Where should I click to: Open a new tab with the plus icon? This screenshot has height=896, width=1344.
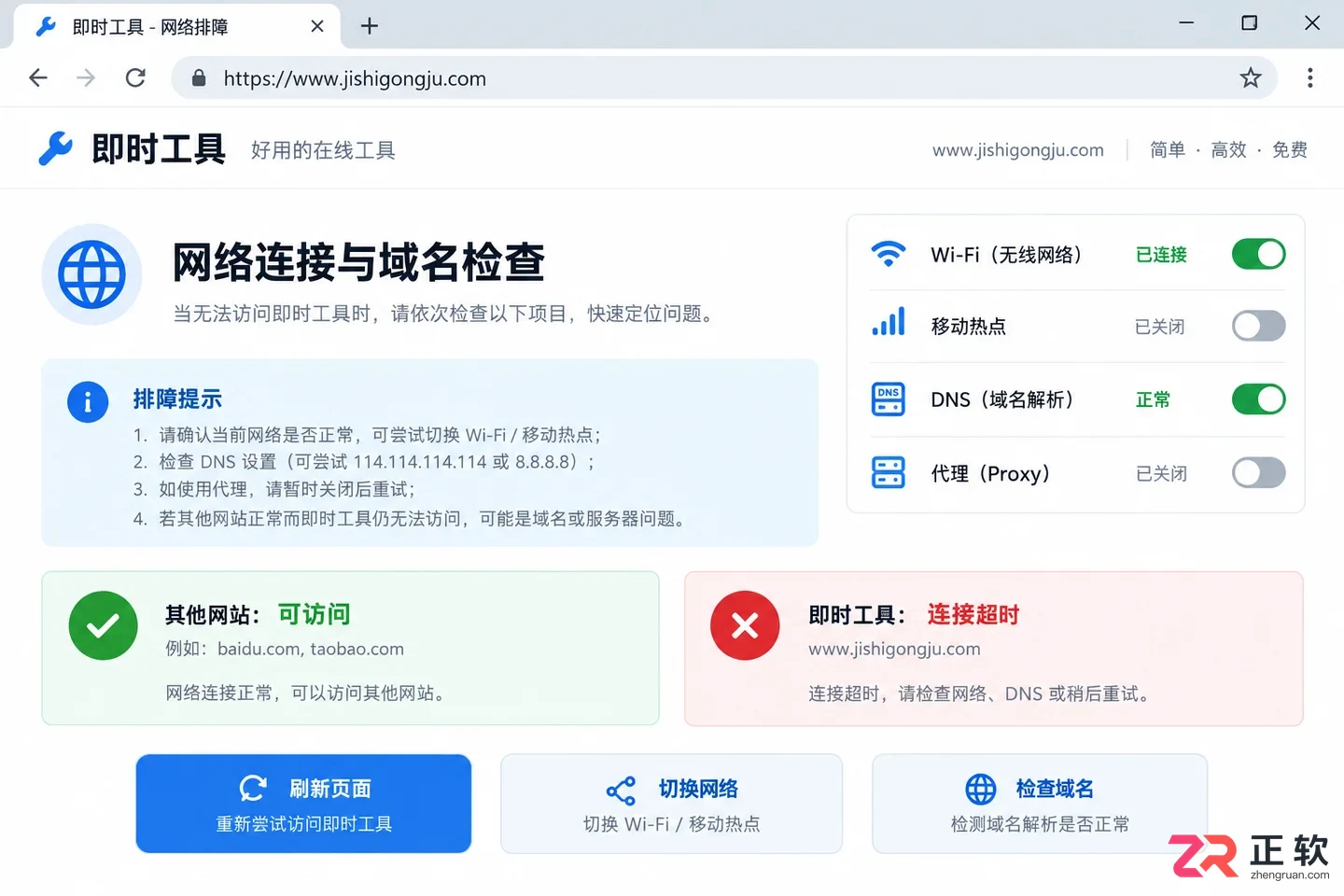pos(370,26)
